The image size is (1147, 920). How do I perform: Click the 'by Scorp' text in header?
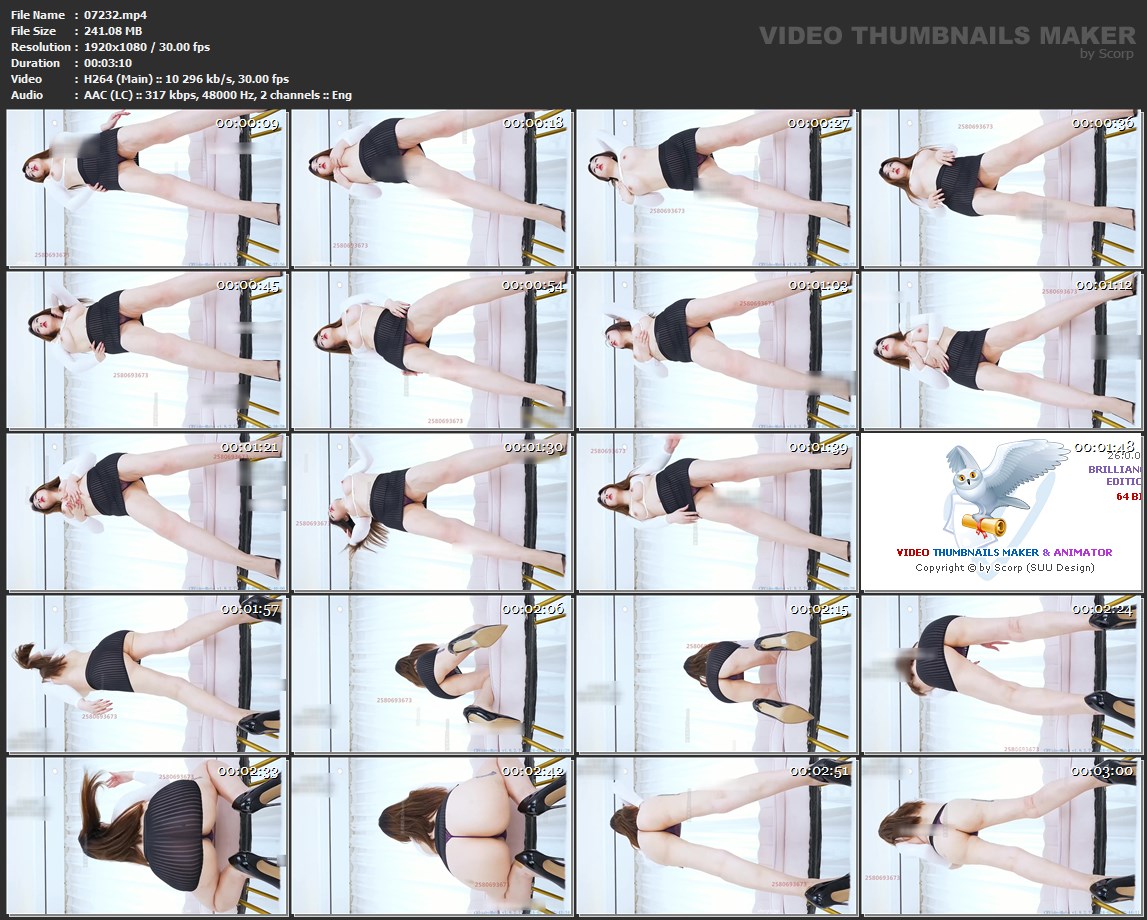[1107, 54]
